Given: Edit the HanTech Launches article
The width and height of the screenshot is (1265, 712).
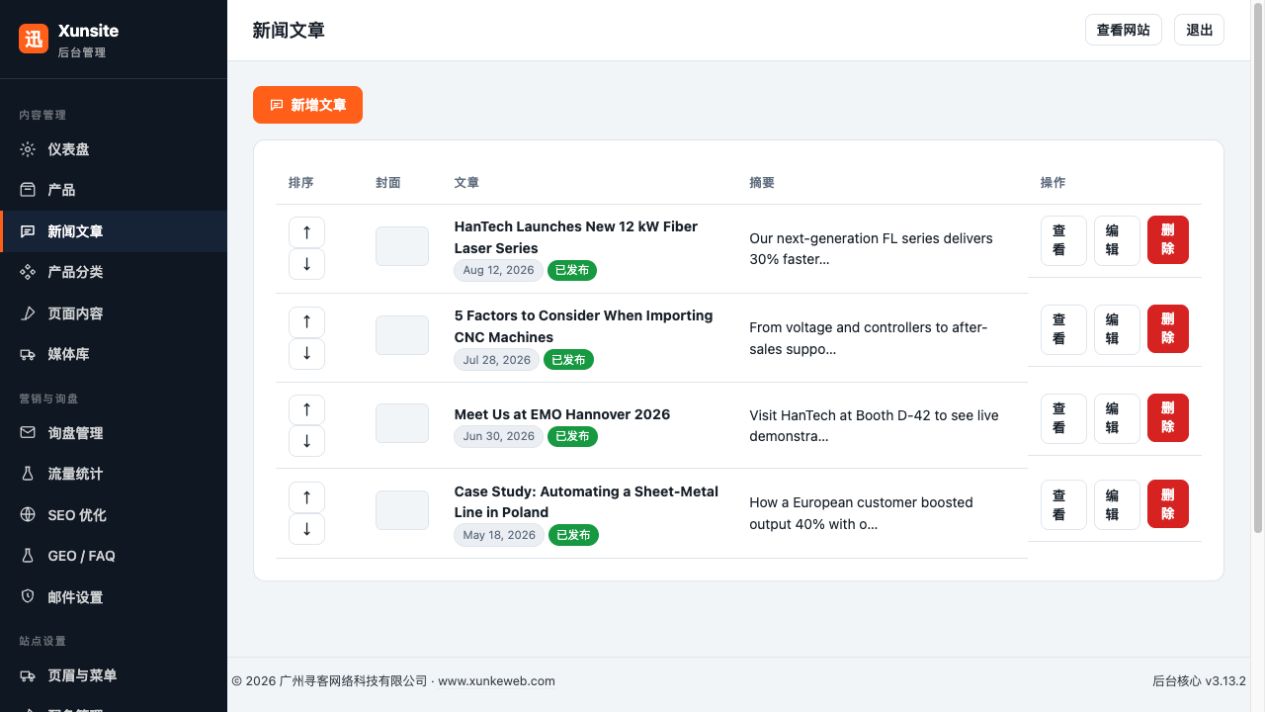Looking at the screenshot, I should [1117, 241].
